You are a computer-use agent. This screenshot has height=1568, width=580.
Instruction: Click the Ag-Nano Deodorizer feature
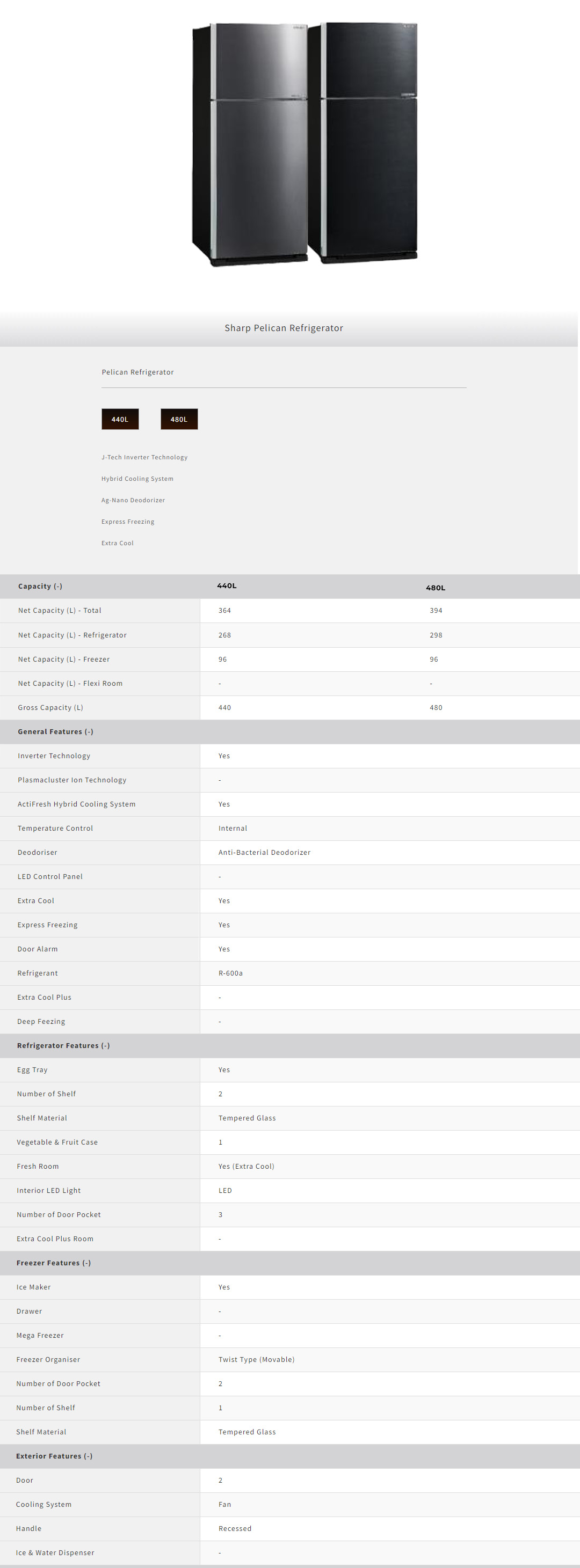pyautogui.click(x=133, y=500)
